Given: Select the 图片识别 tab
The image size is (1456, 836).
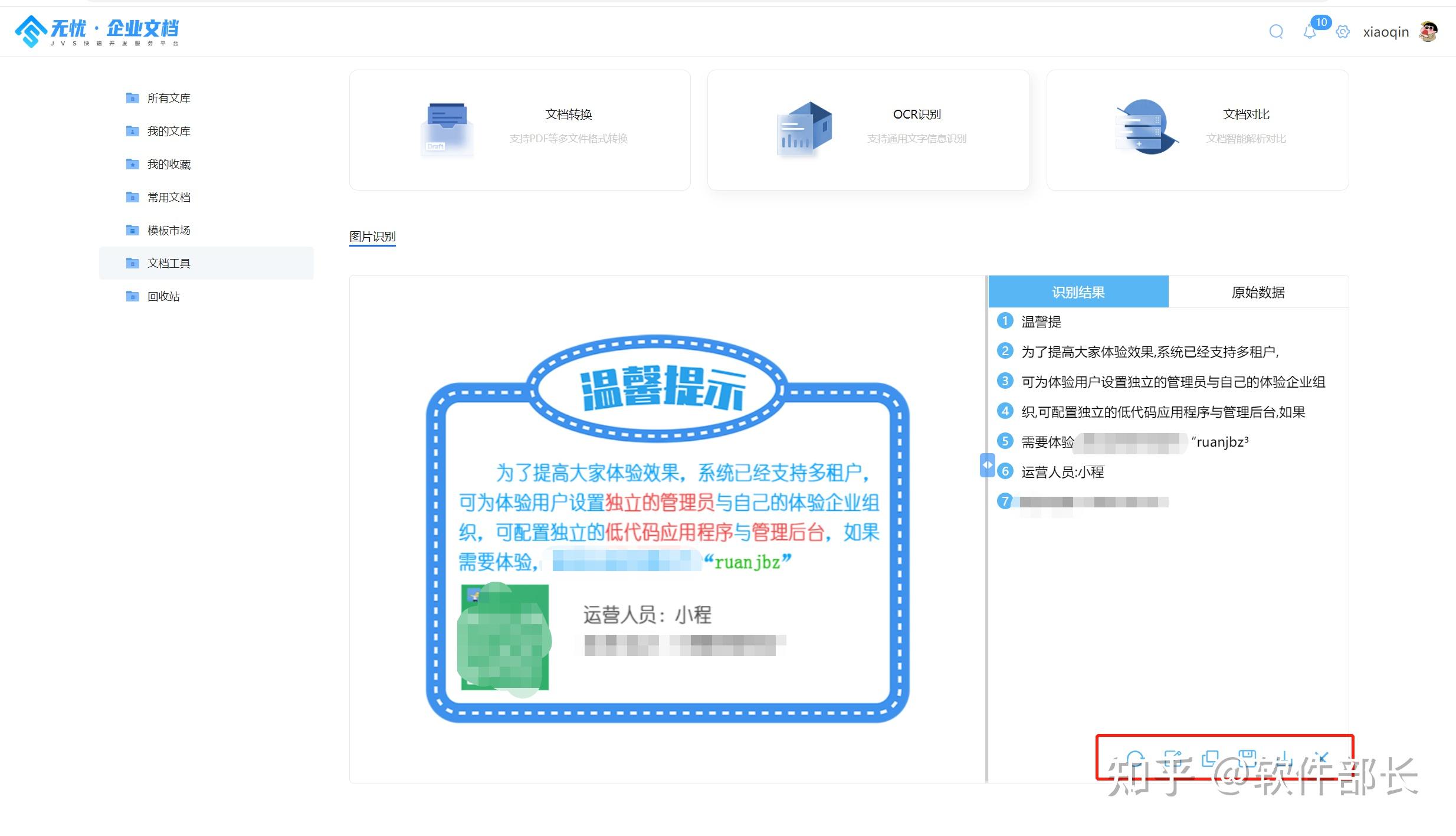Looking at the screenshot, I should 372,237.
